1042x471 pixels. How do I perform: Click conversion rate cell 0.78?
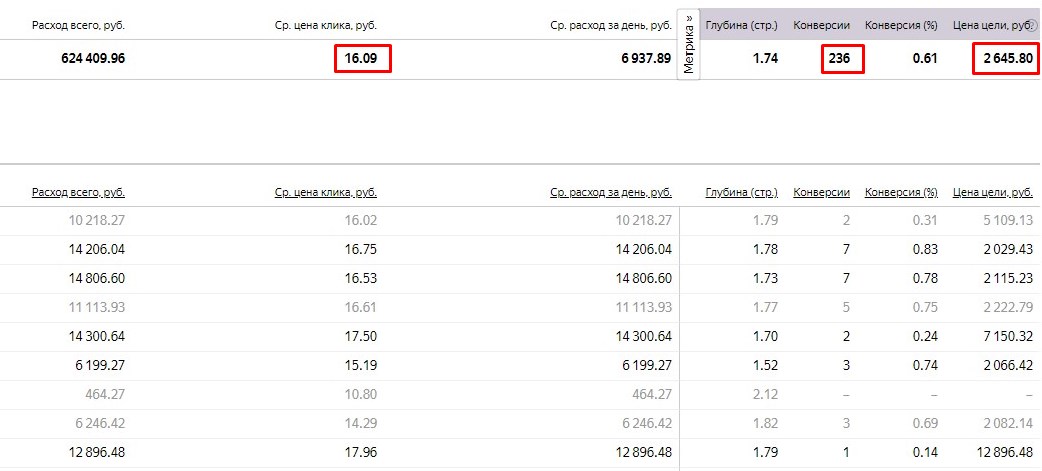point(926,279)
